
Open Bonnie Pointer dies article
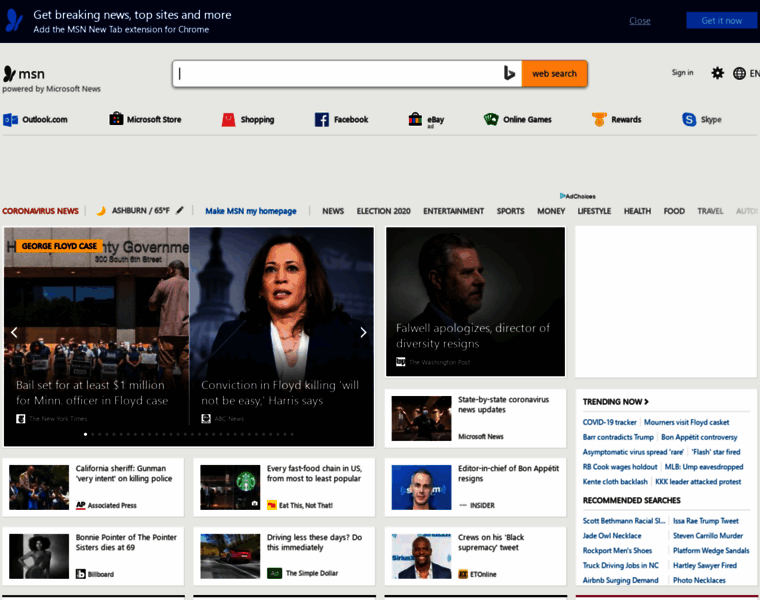[x=93, y=556]
